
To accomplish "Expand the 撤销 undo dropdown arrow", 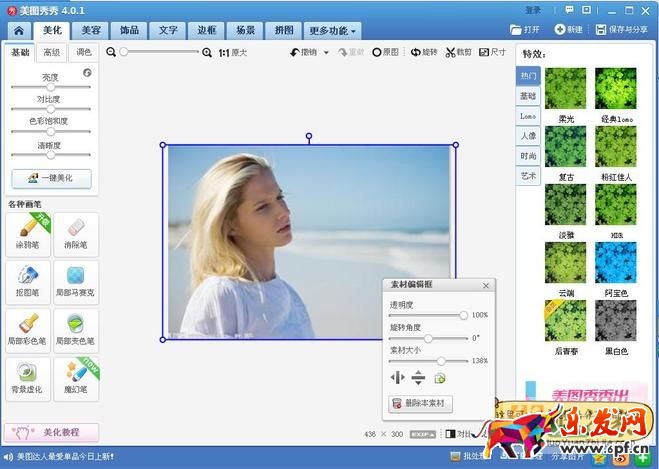I will [x=326, y=52].
